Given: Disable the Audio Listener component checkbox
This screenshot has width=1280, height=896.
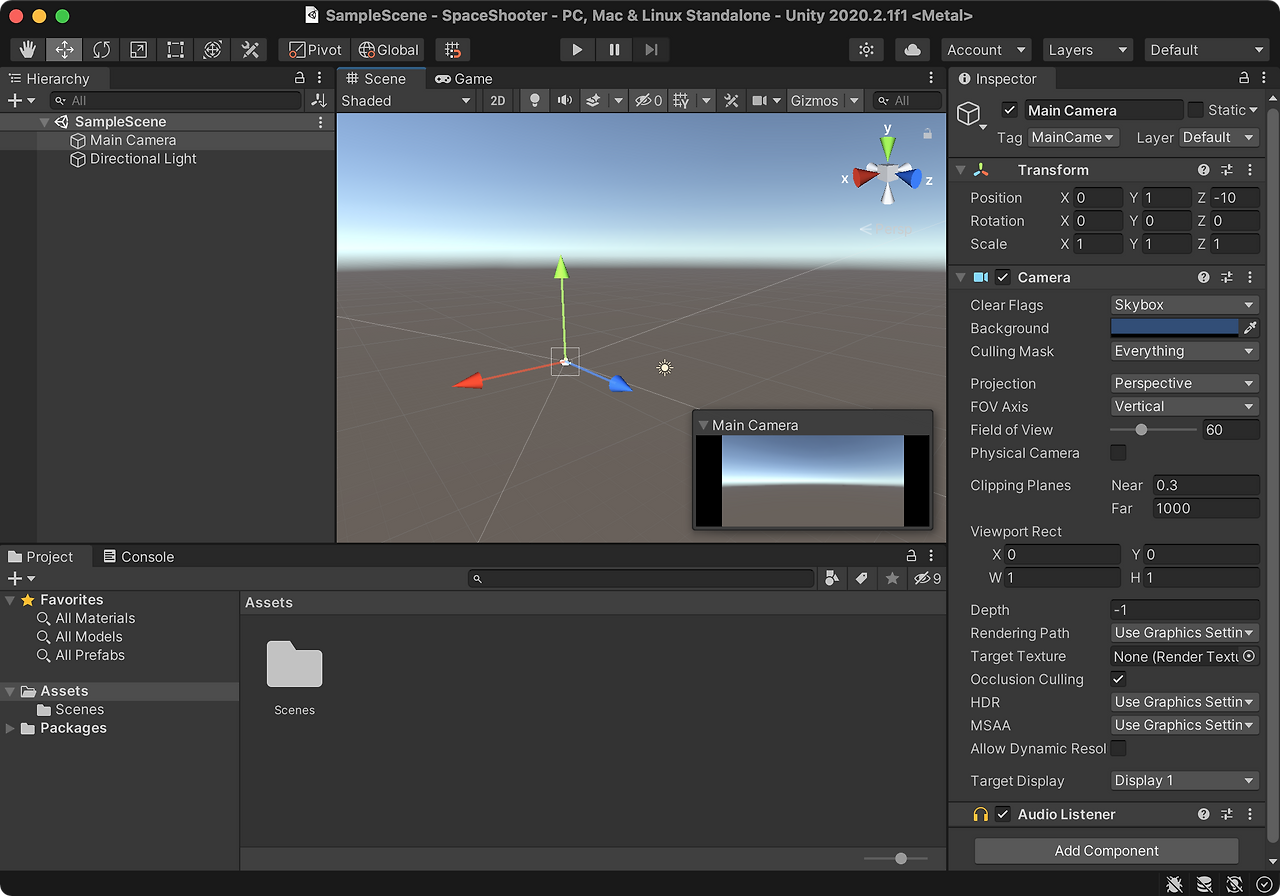Looking at the screenshot, I should click(x=1003, y=814).
